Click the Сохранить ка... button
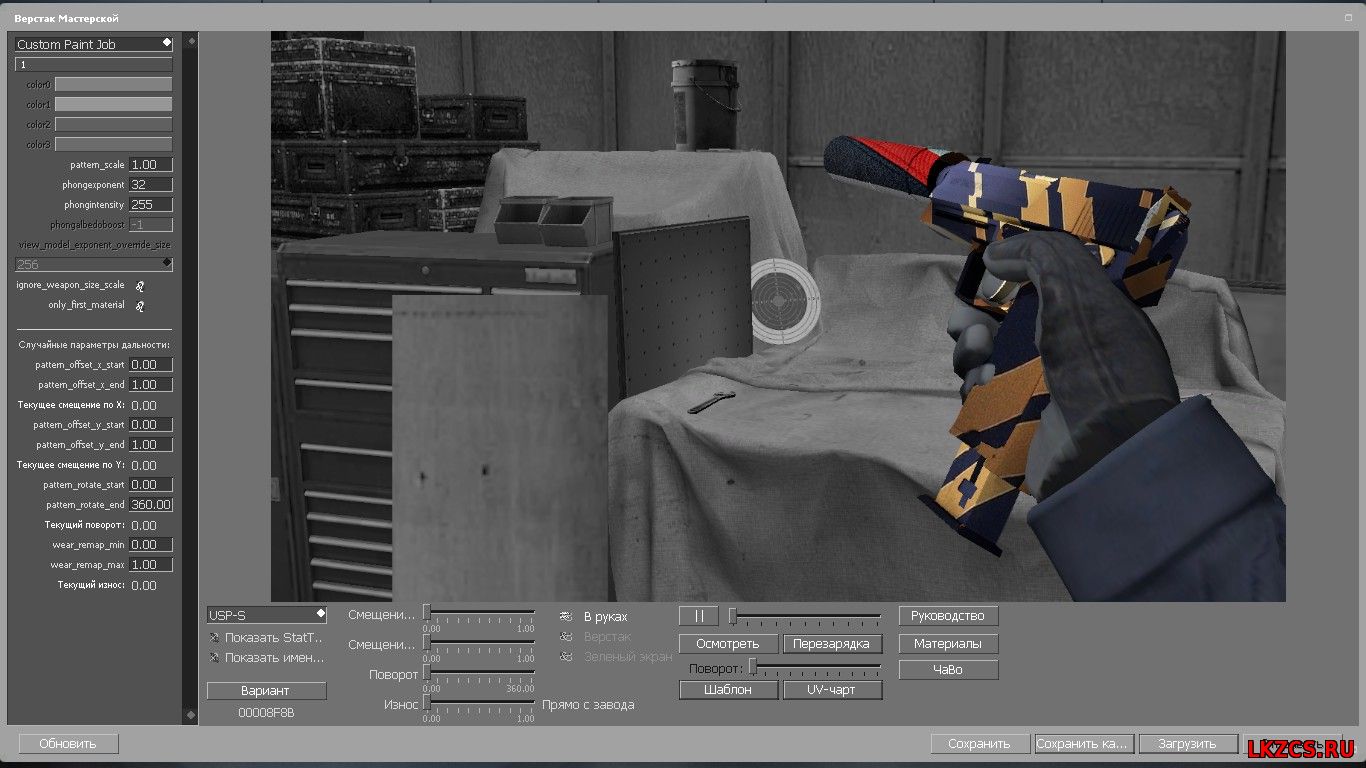Image resolution: width=1366 pixels, height=768 pixels. [x=1084, y=744]
